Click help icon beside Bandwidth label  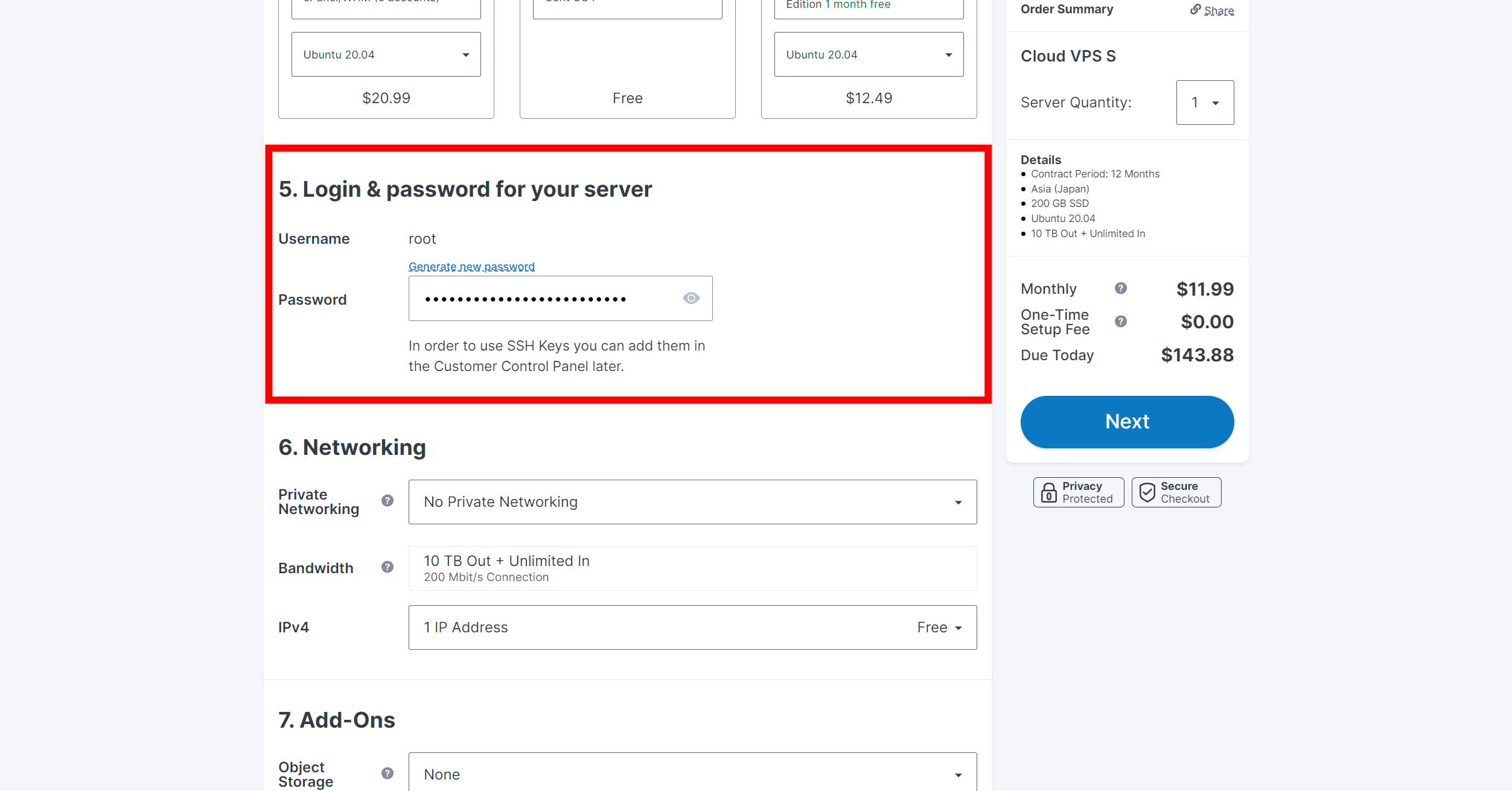pos(388,567)
